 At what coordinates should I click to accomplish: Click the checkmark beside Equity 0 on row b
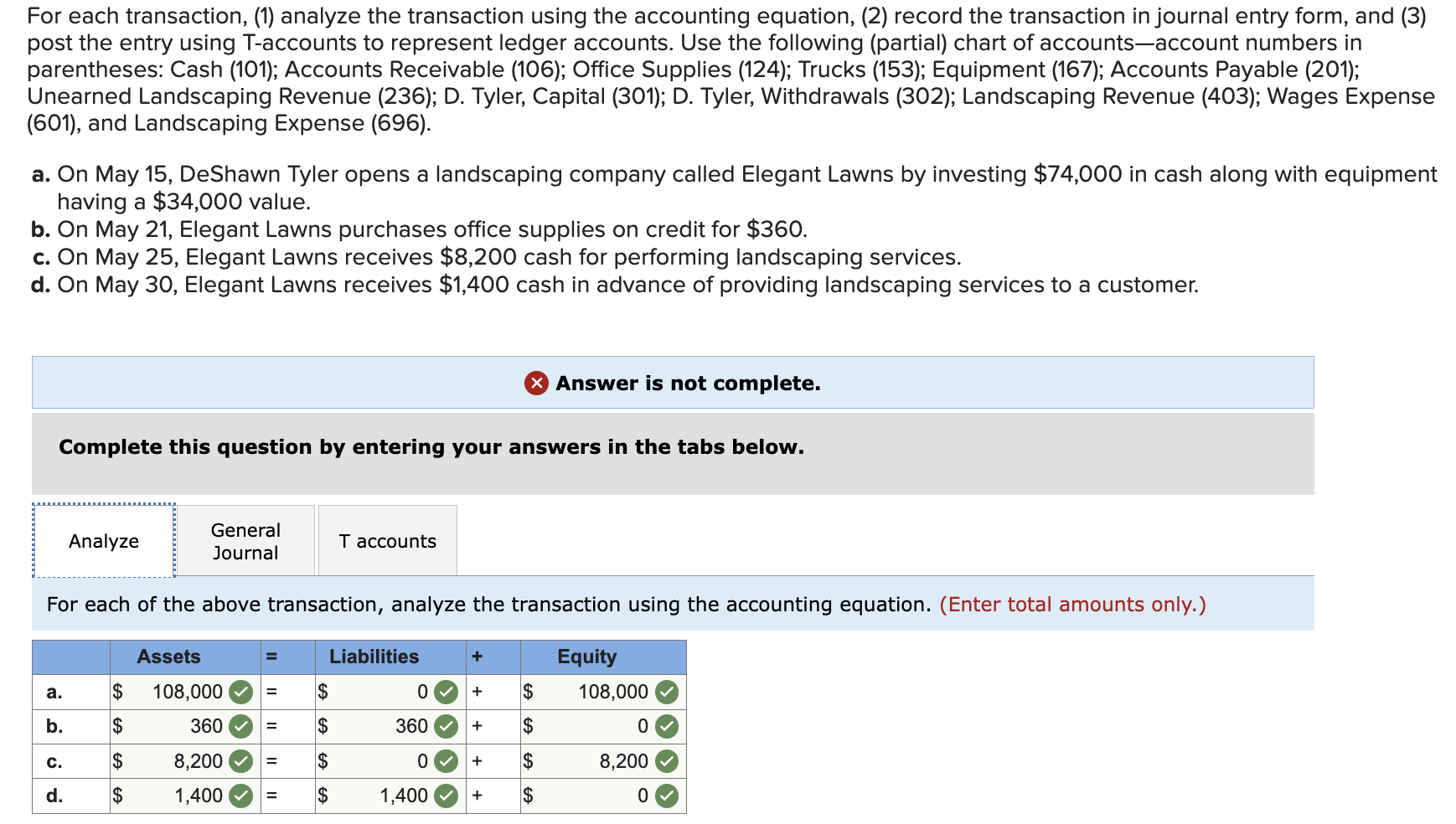tap(666, 726)
